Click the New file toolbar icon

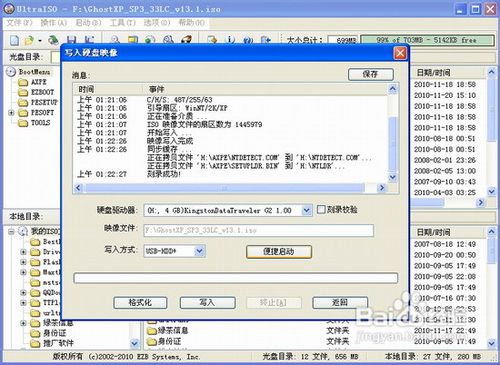pyautogui.click(x=14, y=40)
